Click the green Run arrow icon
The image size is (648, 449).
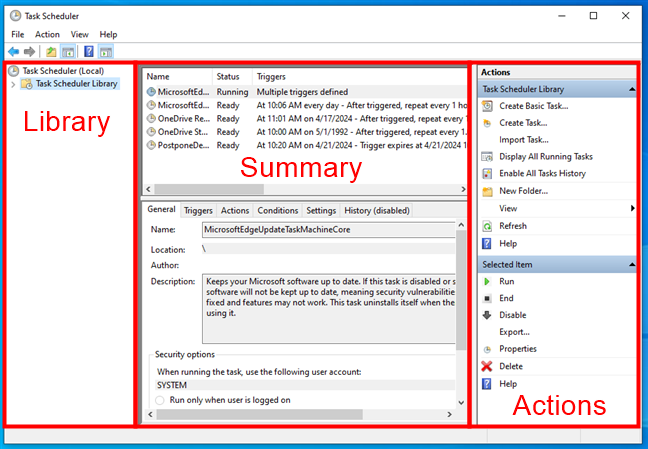tap(487, 282)
